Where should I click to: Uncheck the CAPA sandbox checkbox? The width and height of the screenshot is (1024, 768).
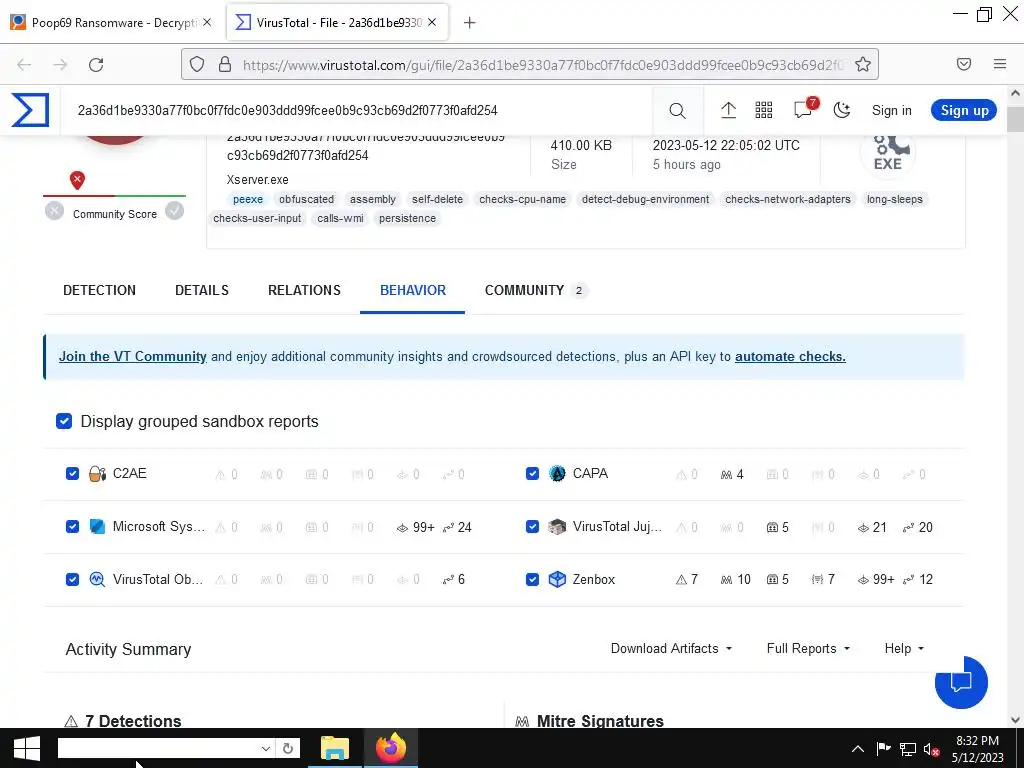[x=532, y=473]
